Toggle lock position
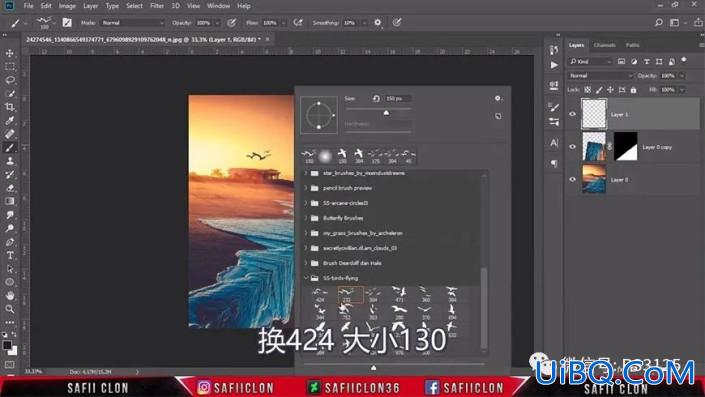 610,90
